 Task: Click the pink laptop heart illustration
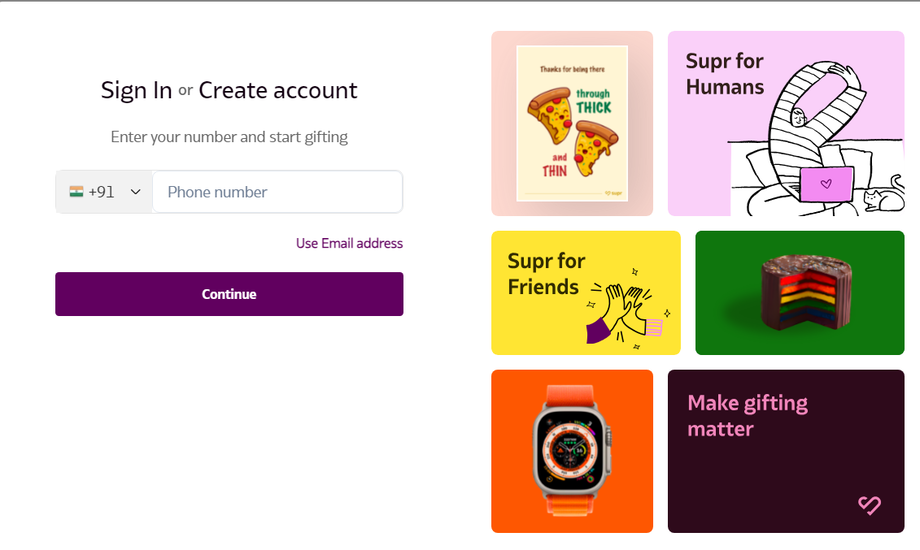pos(826,185)
